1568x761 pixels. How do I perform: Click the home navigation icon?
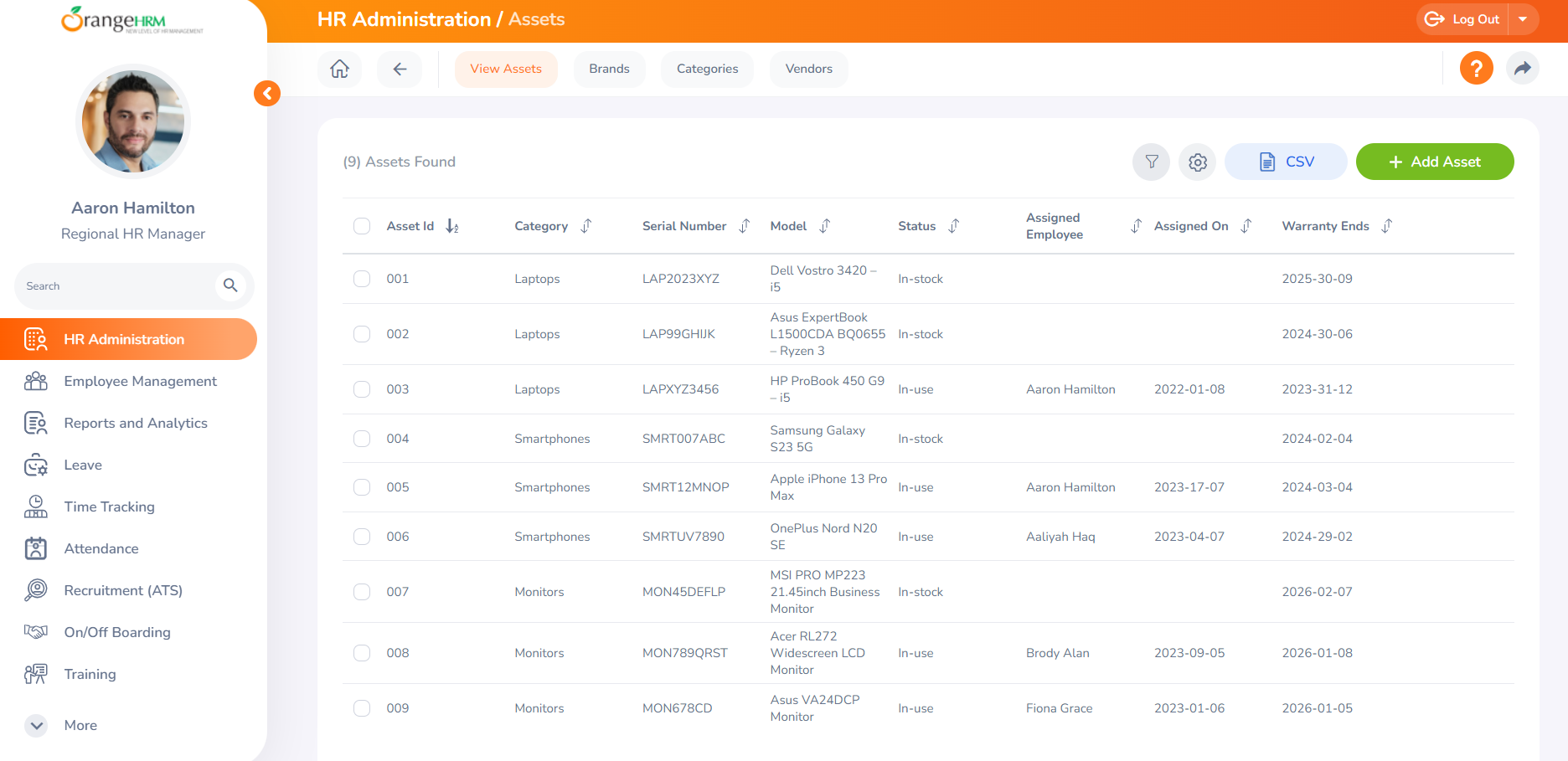click(339, 69)
